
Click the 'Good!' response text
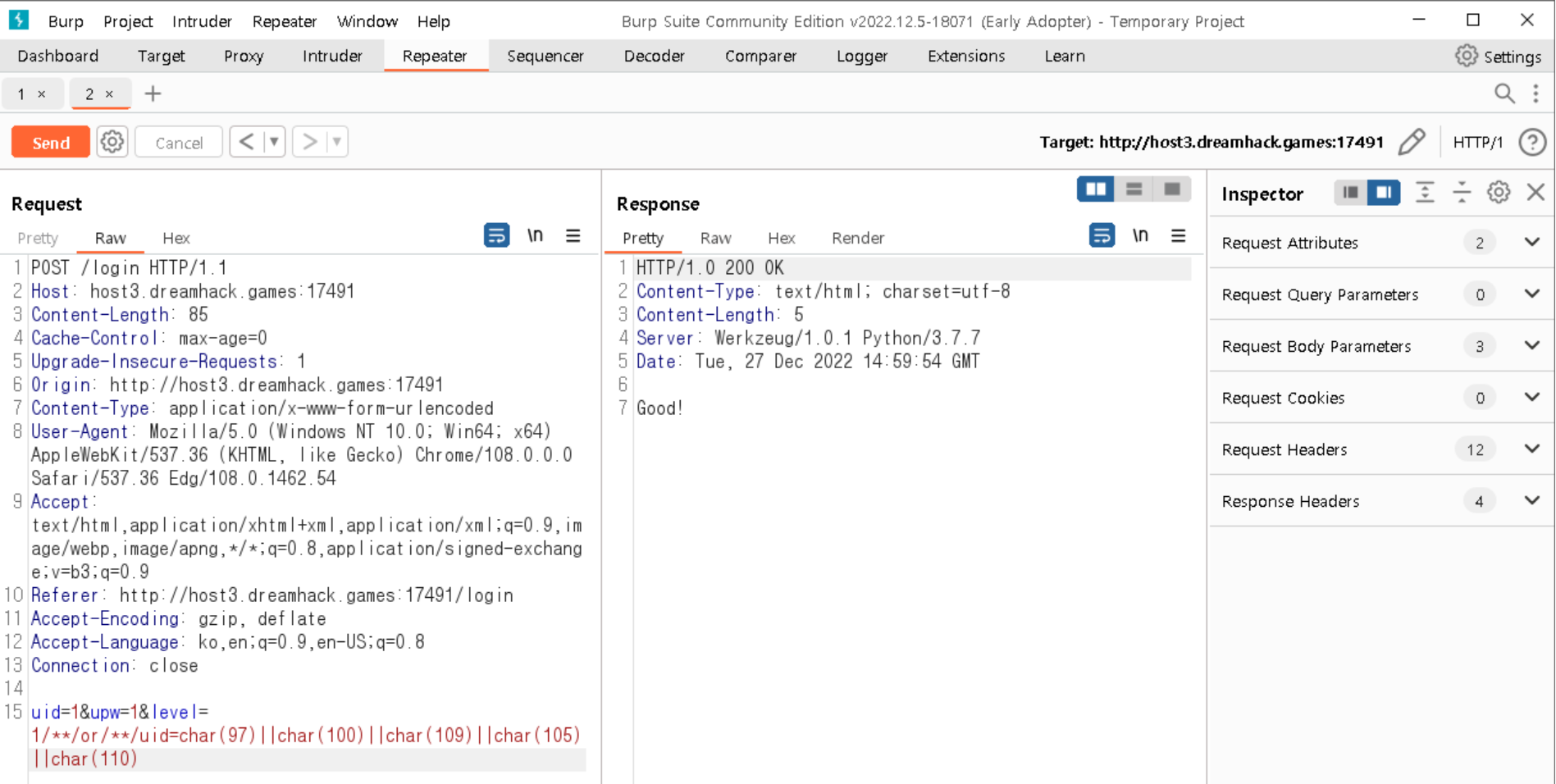click(659, 408)
